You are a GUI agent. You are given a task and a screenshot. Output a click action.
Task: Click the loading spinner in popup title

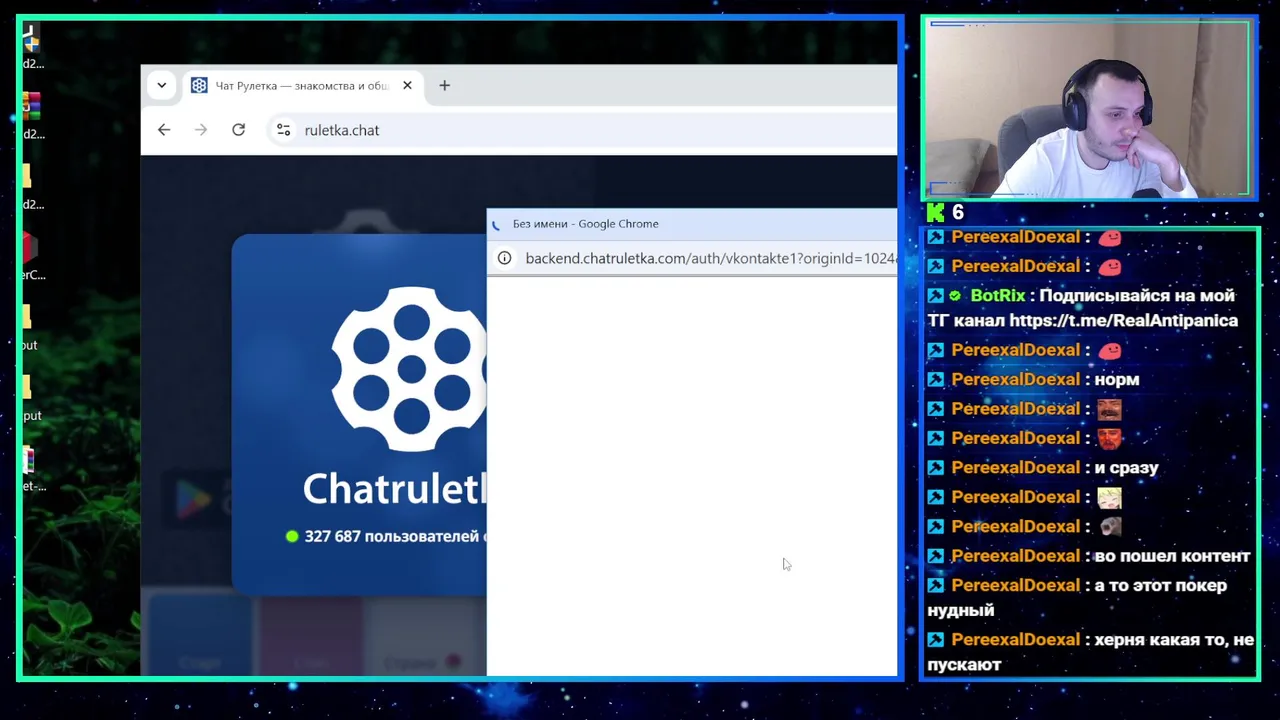[x=497, y=224]
